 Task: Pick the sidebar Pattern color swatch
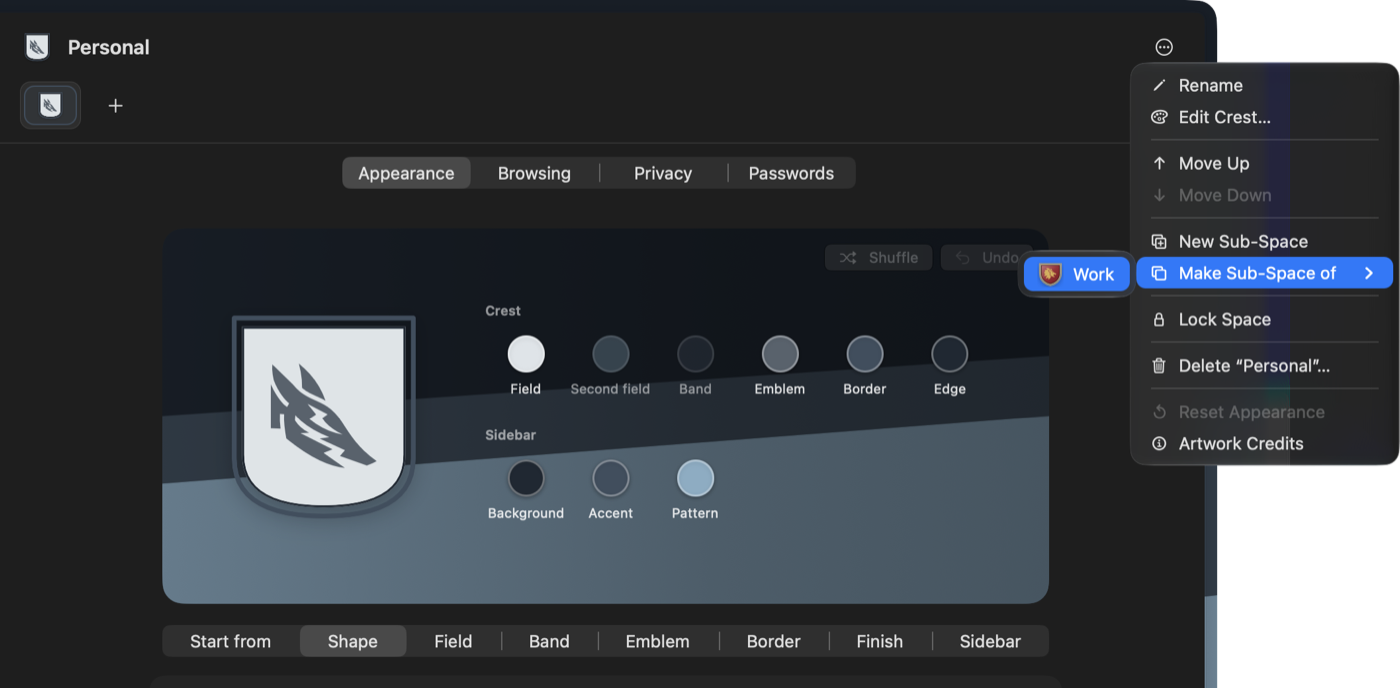pos(695,478)
